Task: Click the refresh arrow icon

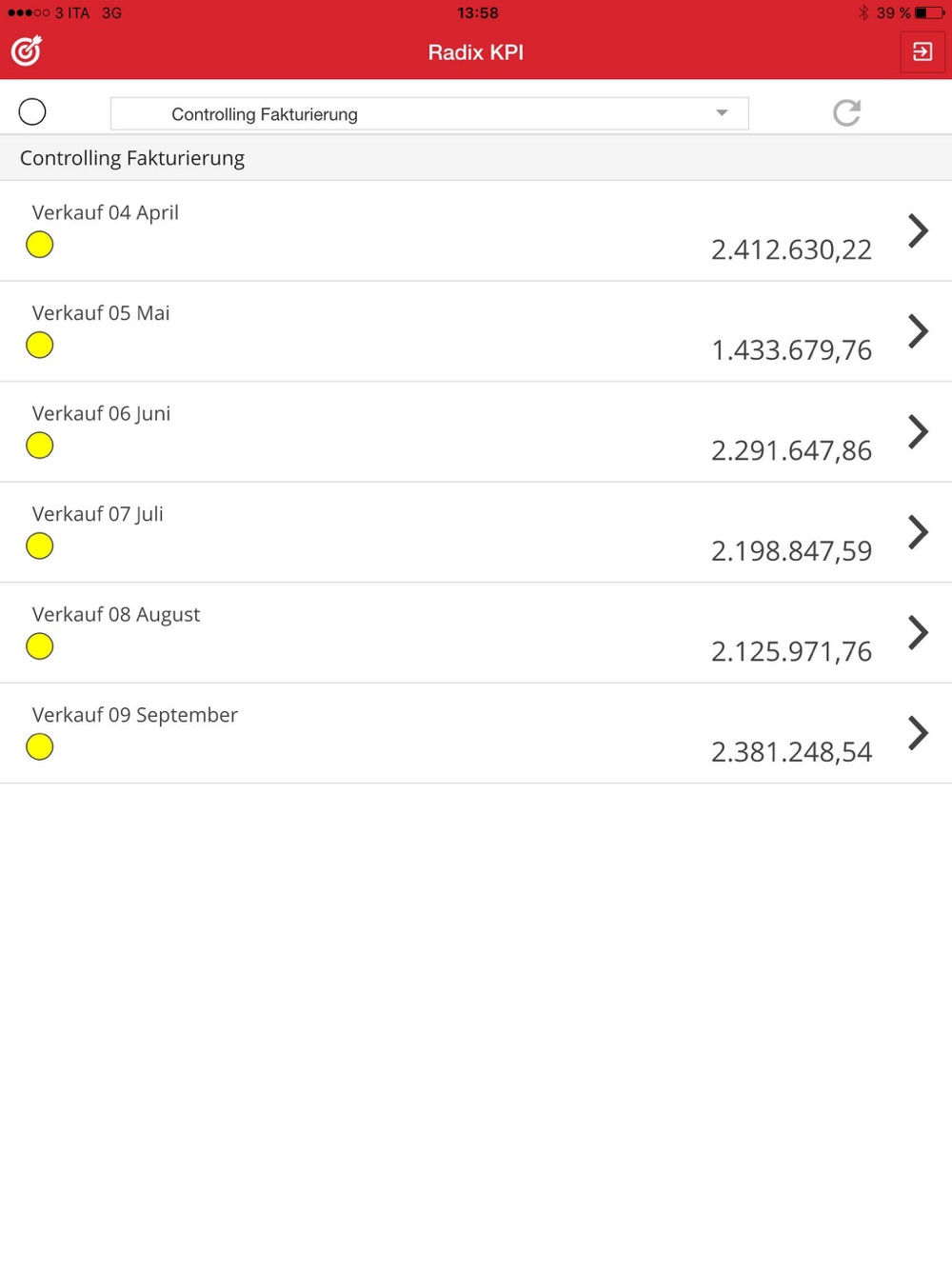Action: (x=846, y=113)
